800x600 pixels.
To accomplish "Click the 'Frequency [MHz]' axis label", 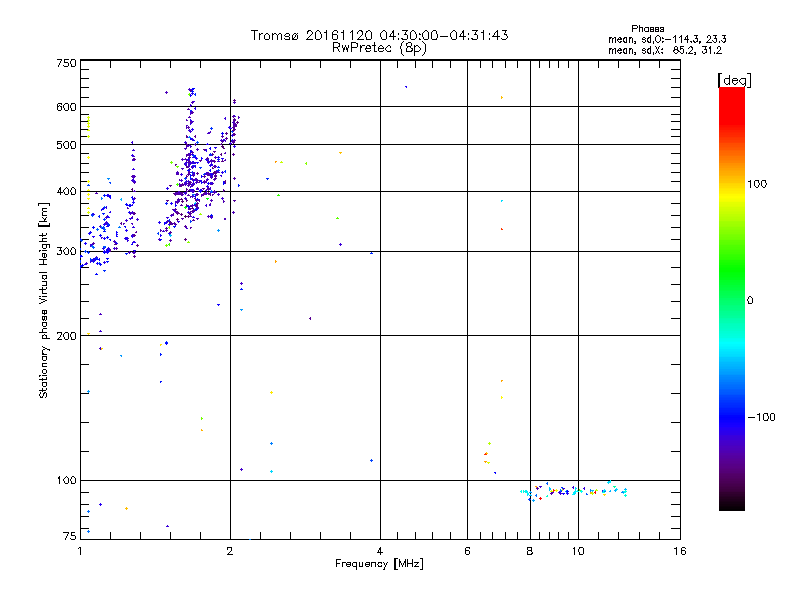I will [x=379, y=564].
